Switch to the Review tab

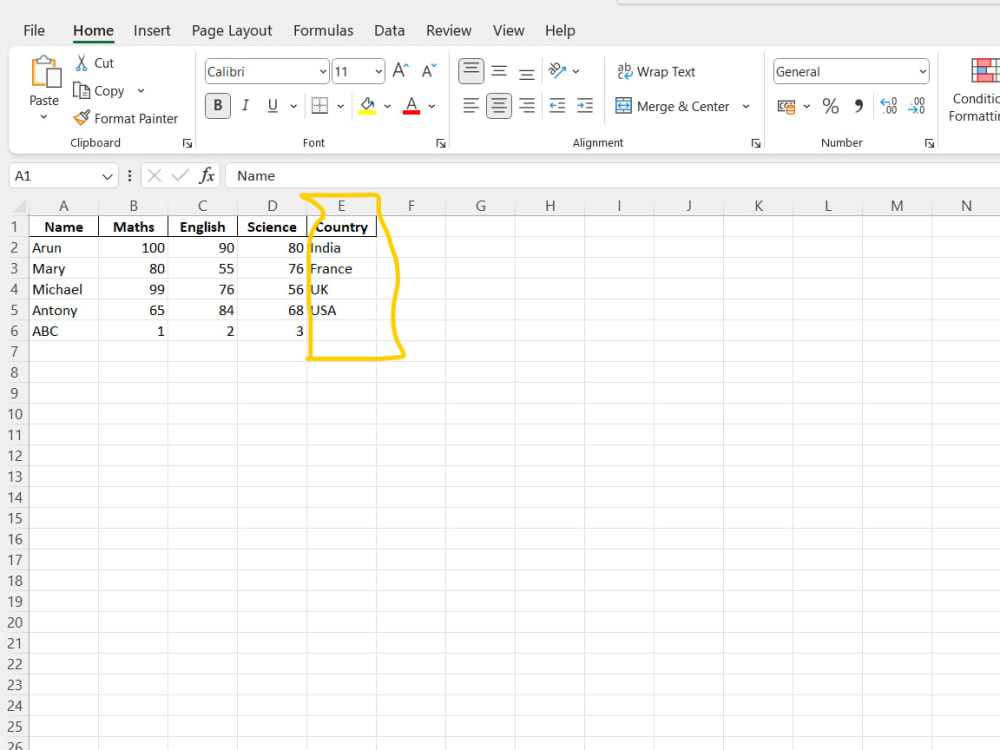click(x=448, y=31)
